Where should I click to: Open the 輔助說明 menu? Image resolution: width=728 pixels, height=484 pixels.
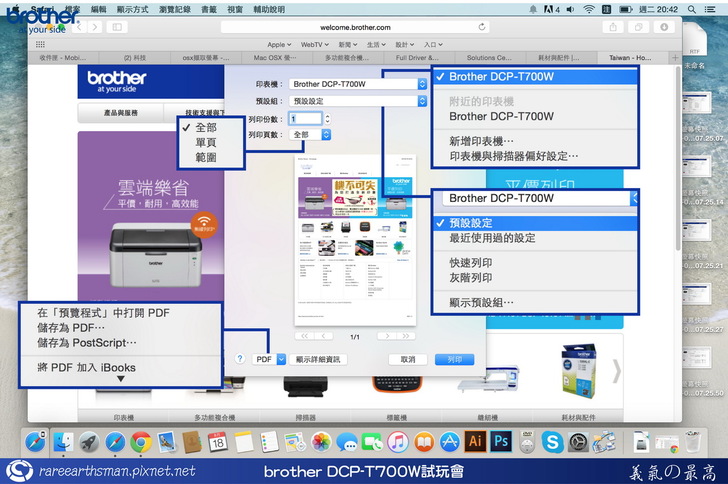(269, 9)
